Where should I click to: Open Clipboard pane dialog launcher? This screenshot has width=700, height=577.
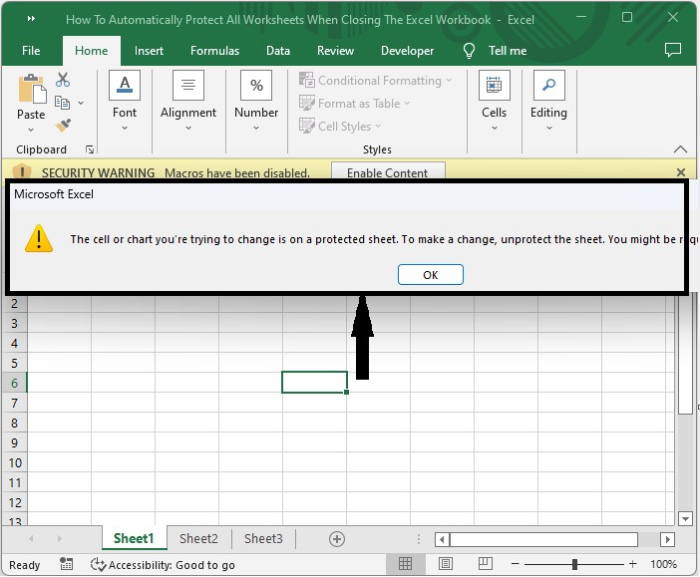(89, 150)
